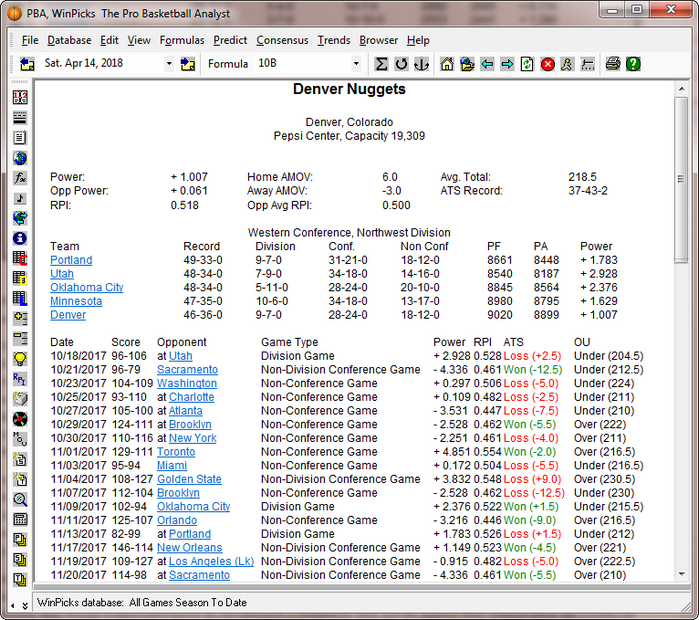
Task: Open the Formulas menu
Action: [x=182, y=41]
